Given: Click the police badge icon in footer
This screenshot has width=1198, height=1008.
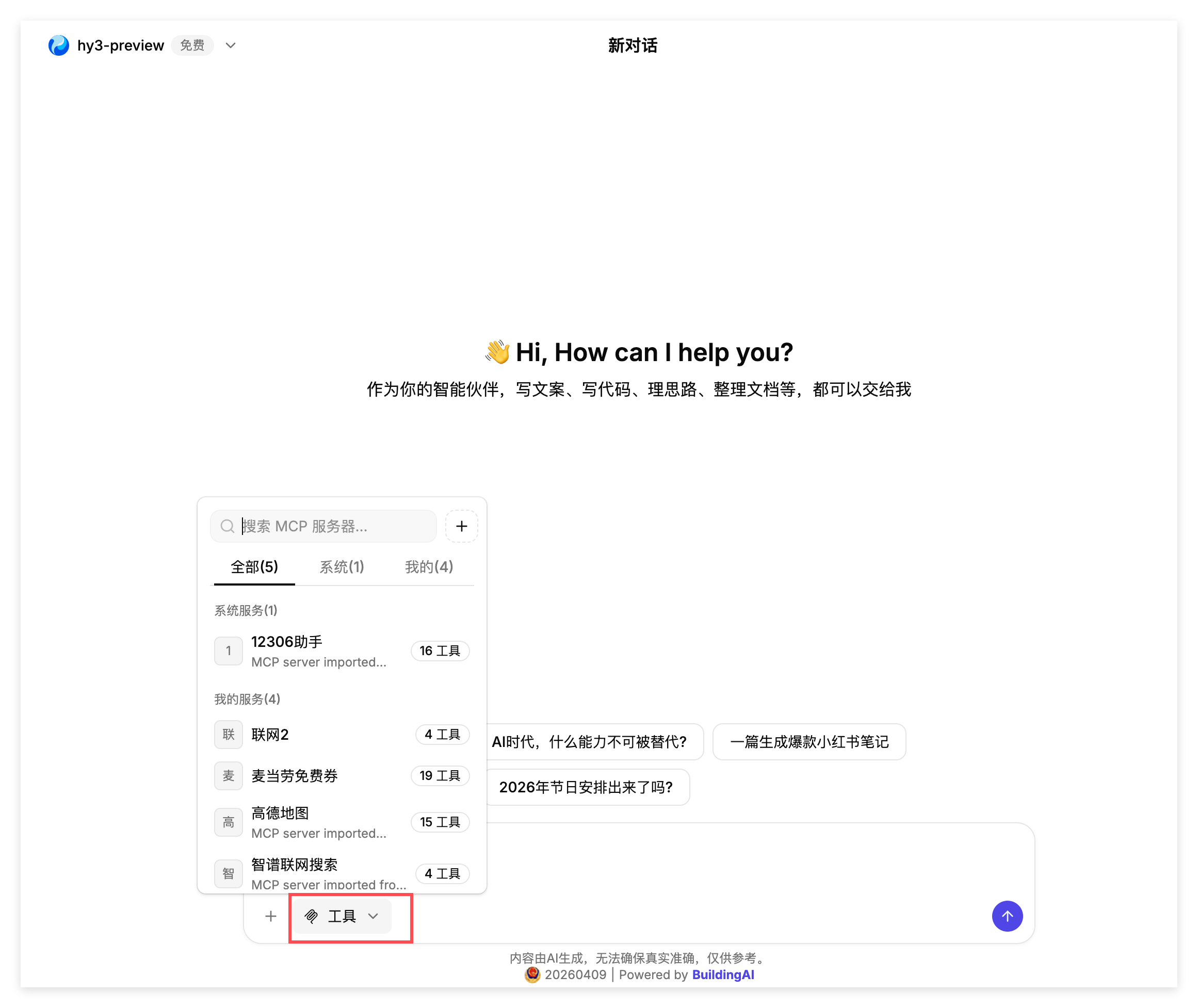Looking at the screenshot, I should 532,974.
